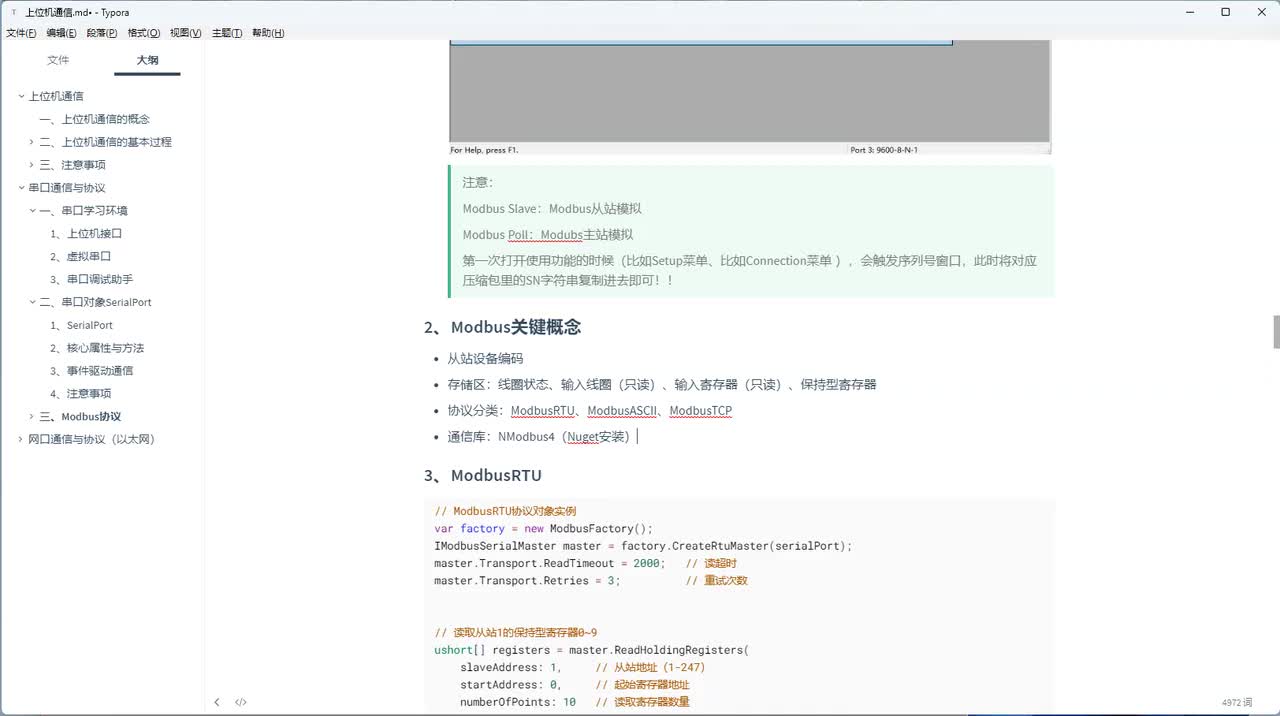The image size is (1280, 716).
Task: Click the 注意： text in callout
Action: (x=478, y=183)
